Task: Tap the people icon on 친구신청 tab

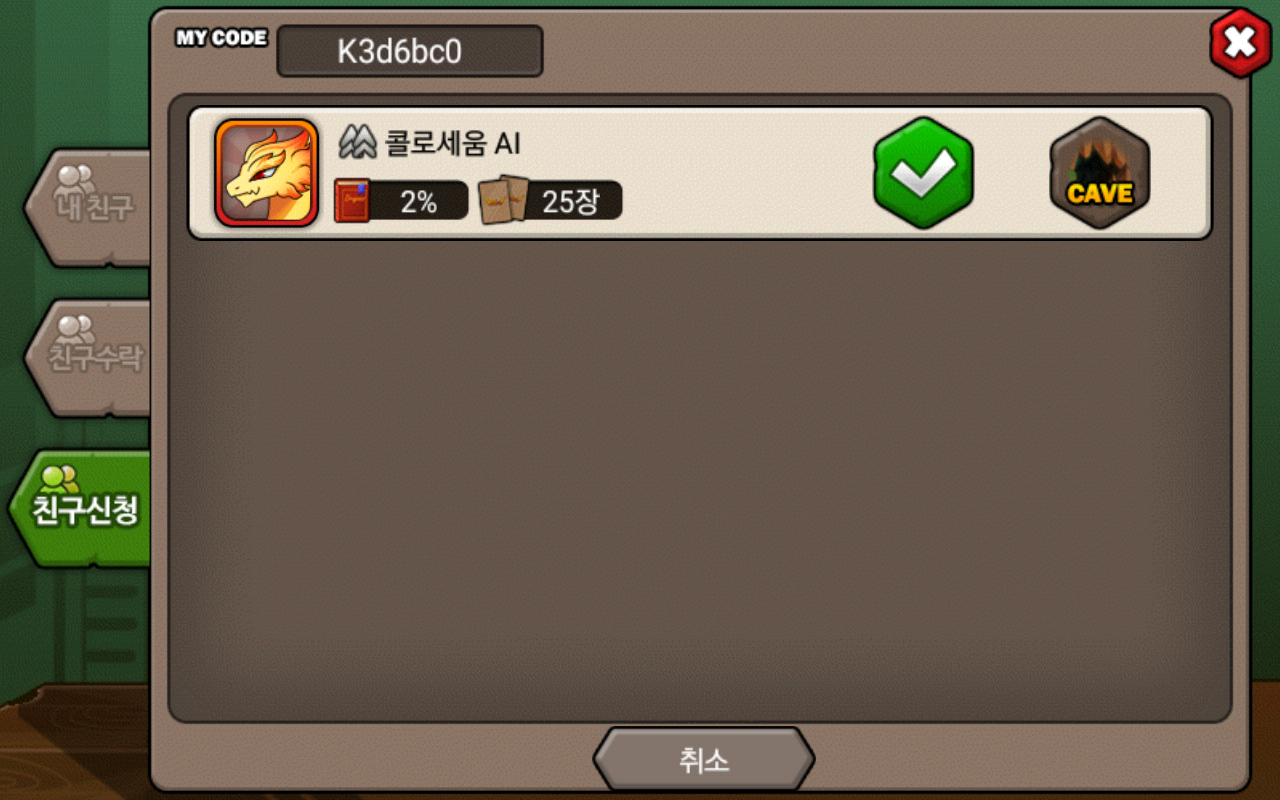Action: click(60, 479)
